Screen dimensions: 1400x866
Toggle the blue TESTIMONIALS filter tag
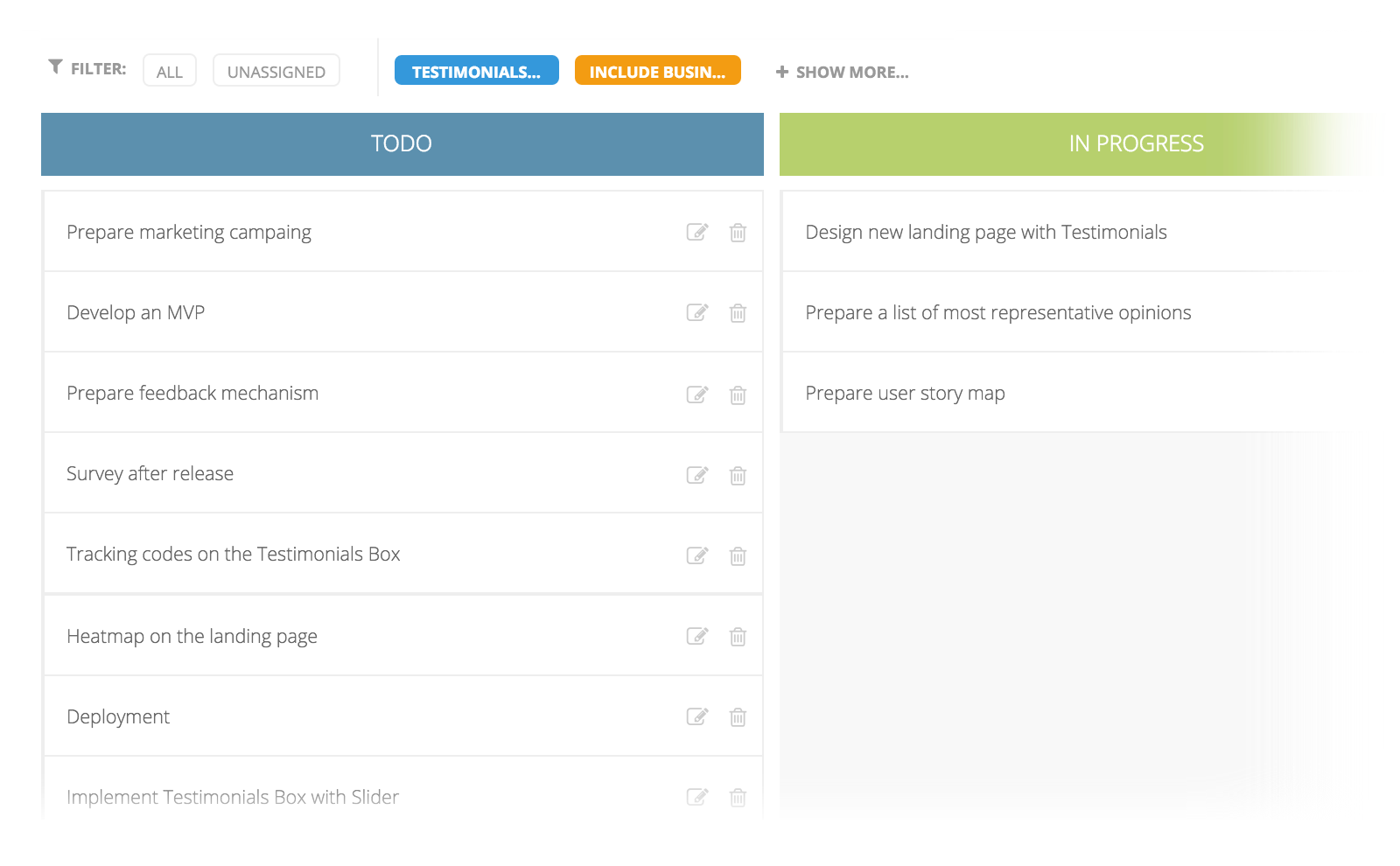click(476, 71)
